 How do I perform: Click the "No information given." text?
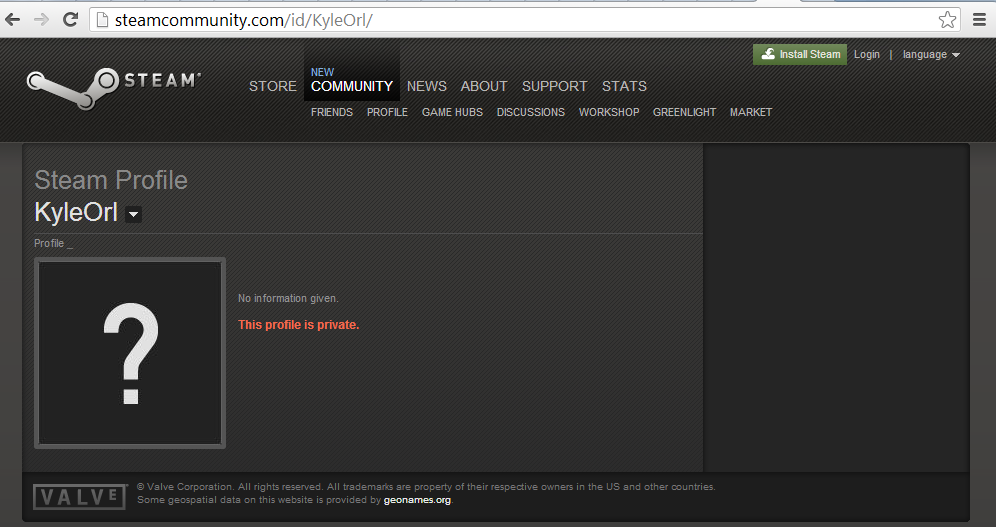[x=288, y=298]
